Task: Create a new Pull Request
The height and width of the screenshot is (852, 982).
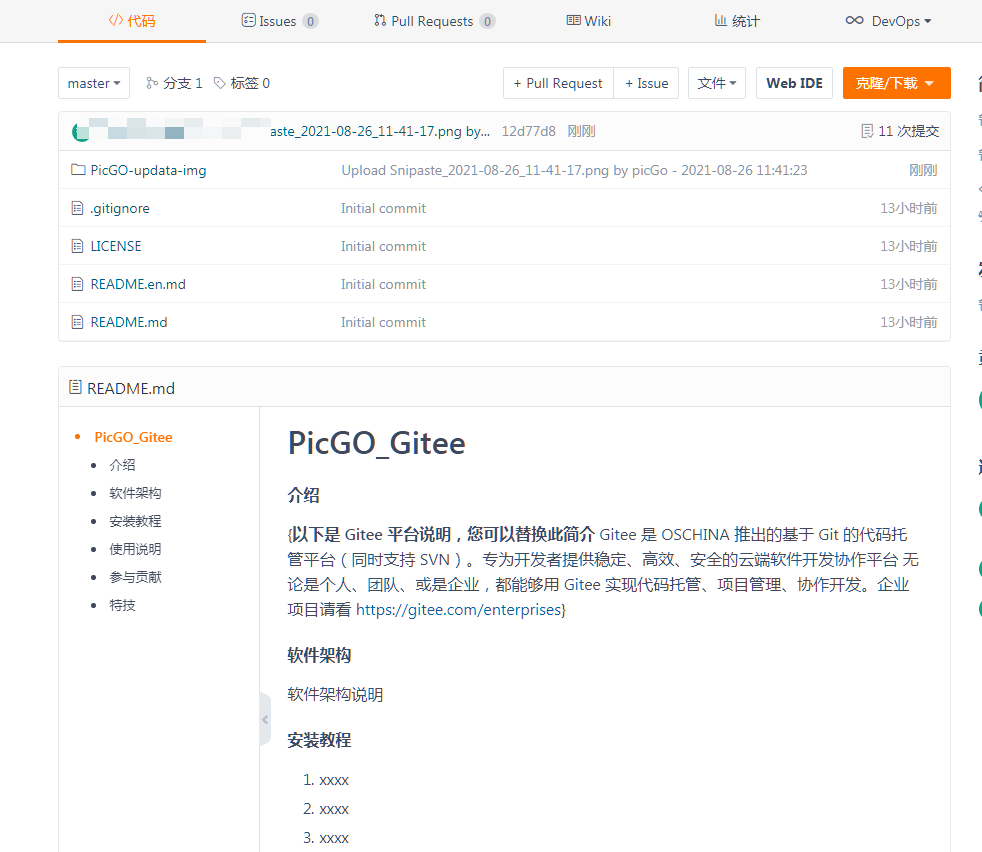Action: coord(558,83)
